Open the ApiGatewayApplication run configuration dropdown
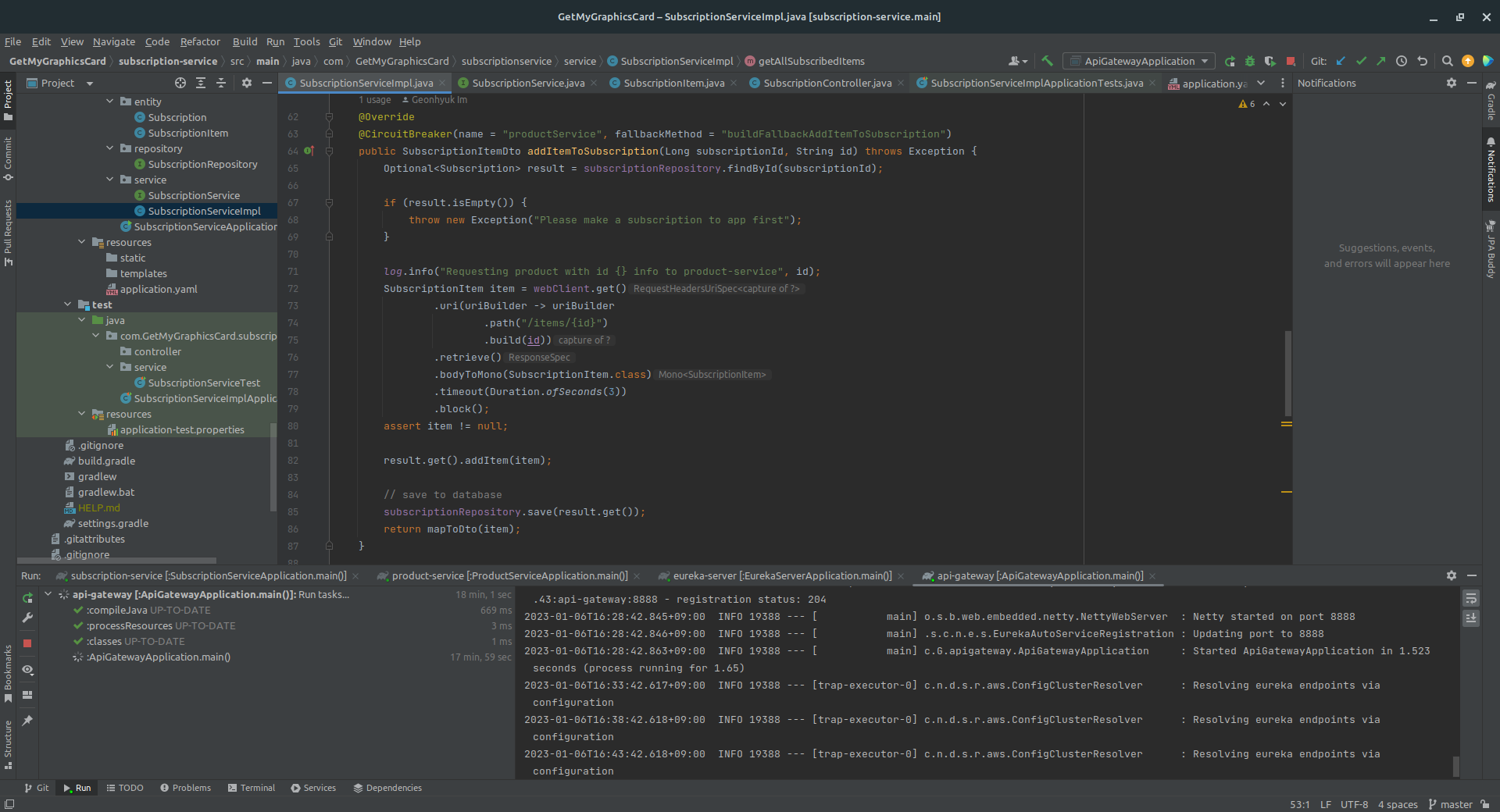 pyautogui.click(x=1139, y=61)
